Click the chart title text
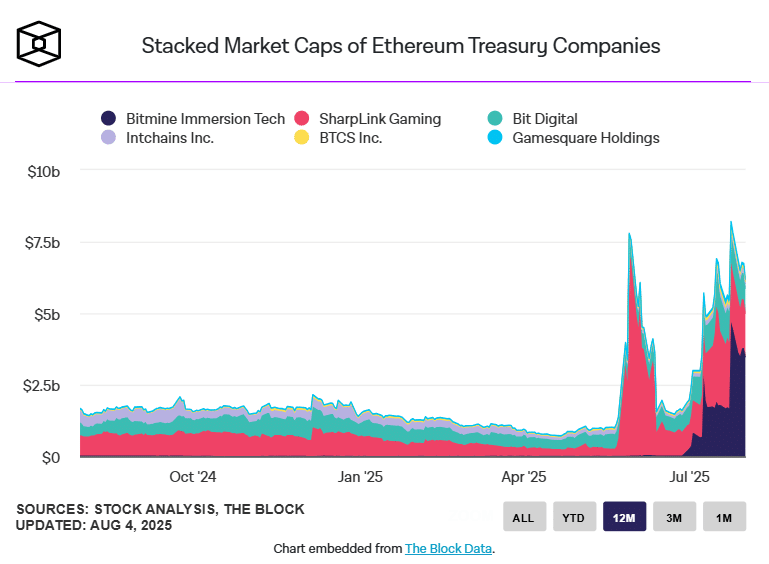Viewport: 769px width, 564px height. coord(400,46)
